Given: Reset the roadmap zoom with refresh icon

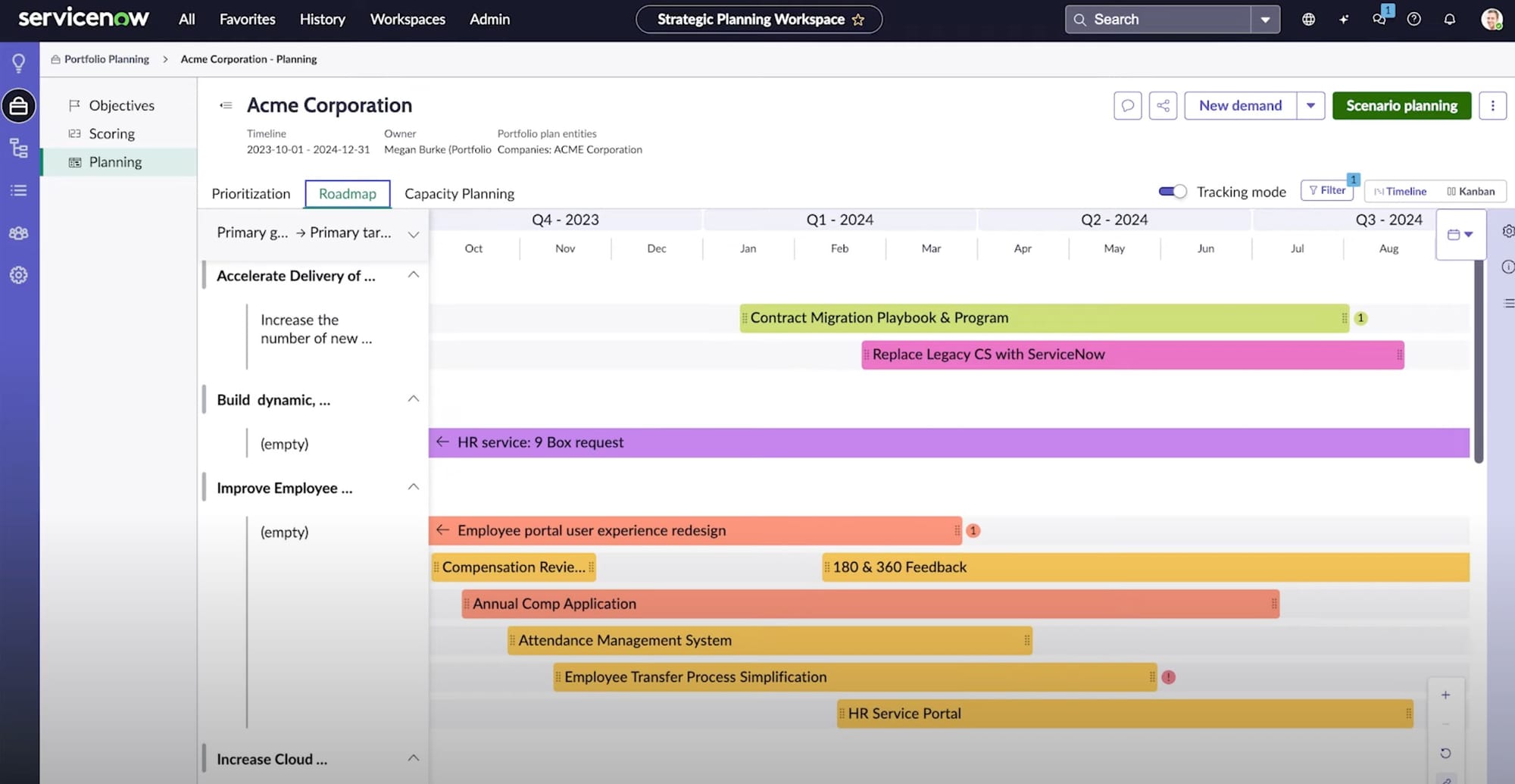Looking at the screenshot, I should click(1445, 753).
